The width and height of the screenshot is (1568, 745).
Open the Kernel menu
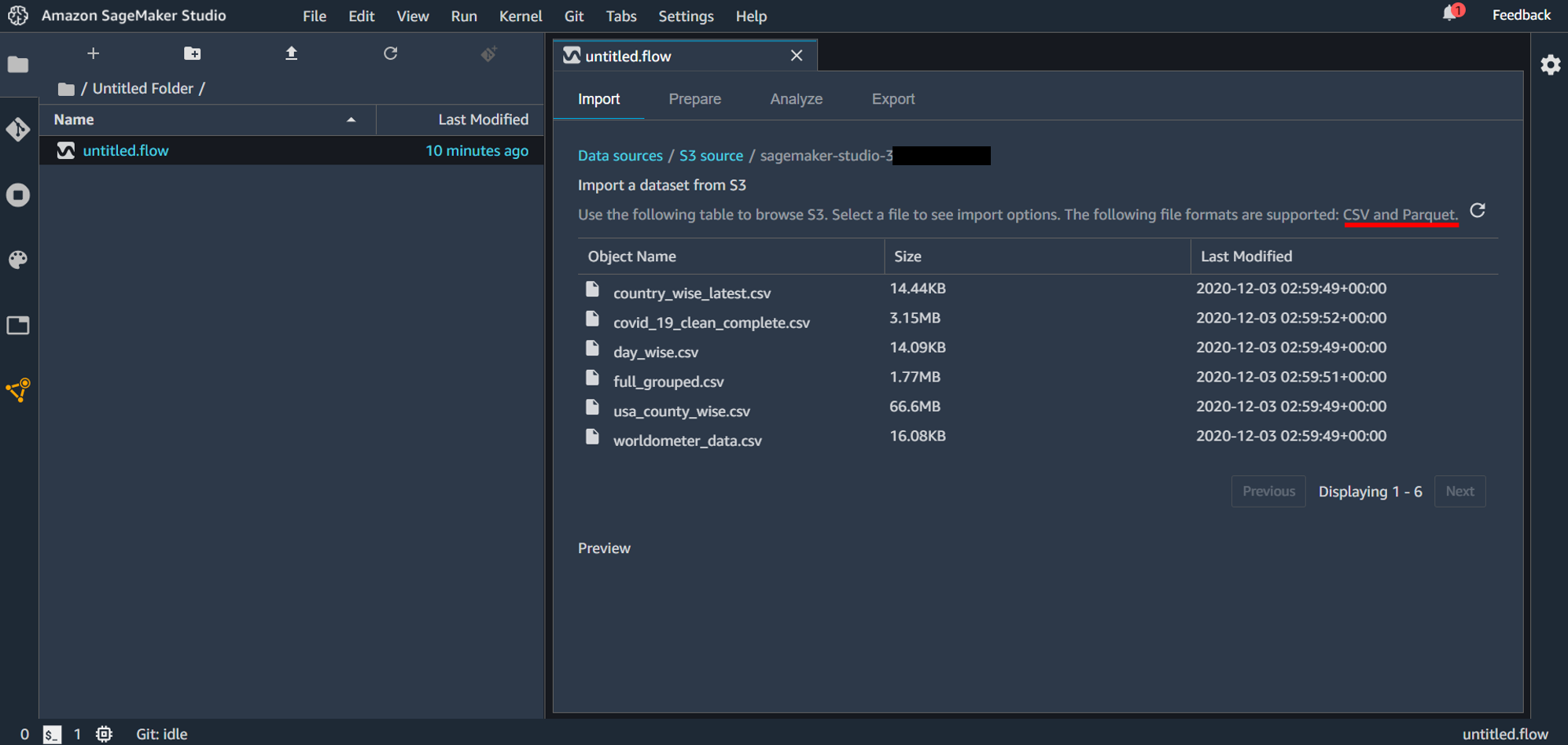(x=521, y=16)
